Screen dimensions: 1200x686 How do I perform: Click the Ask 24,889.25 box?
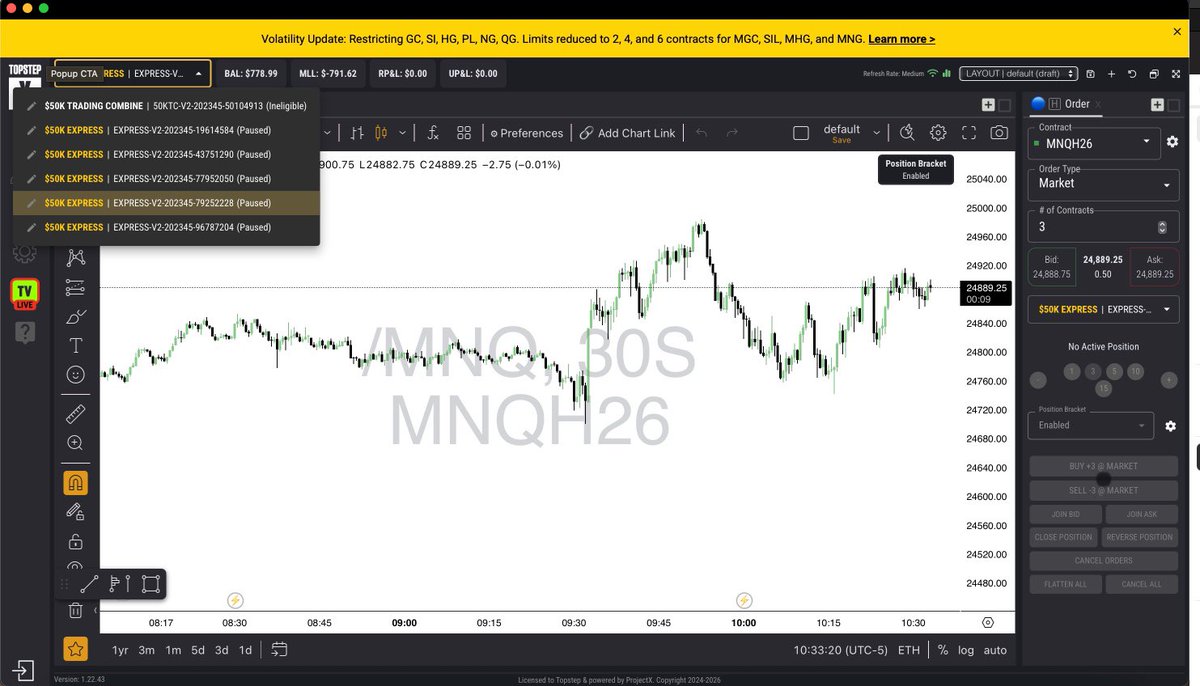(1154, 266)
